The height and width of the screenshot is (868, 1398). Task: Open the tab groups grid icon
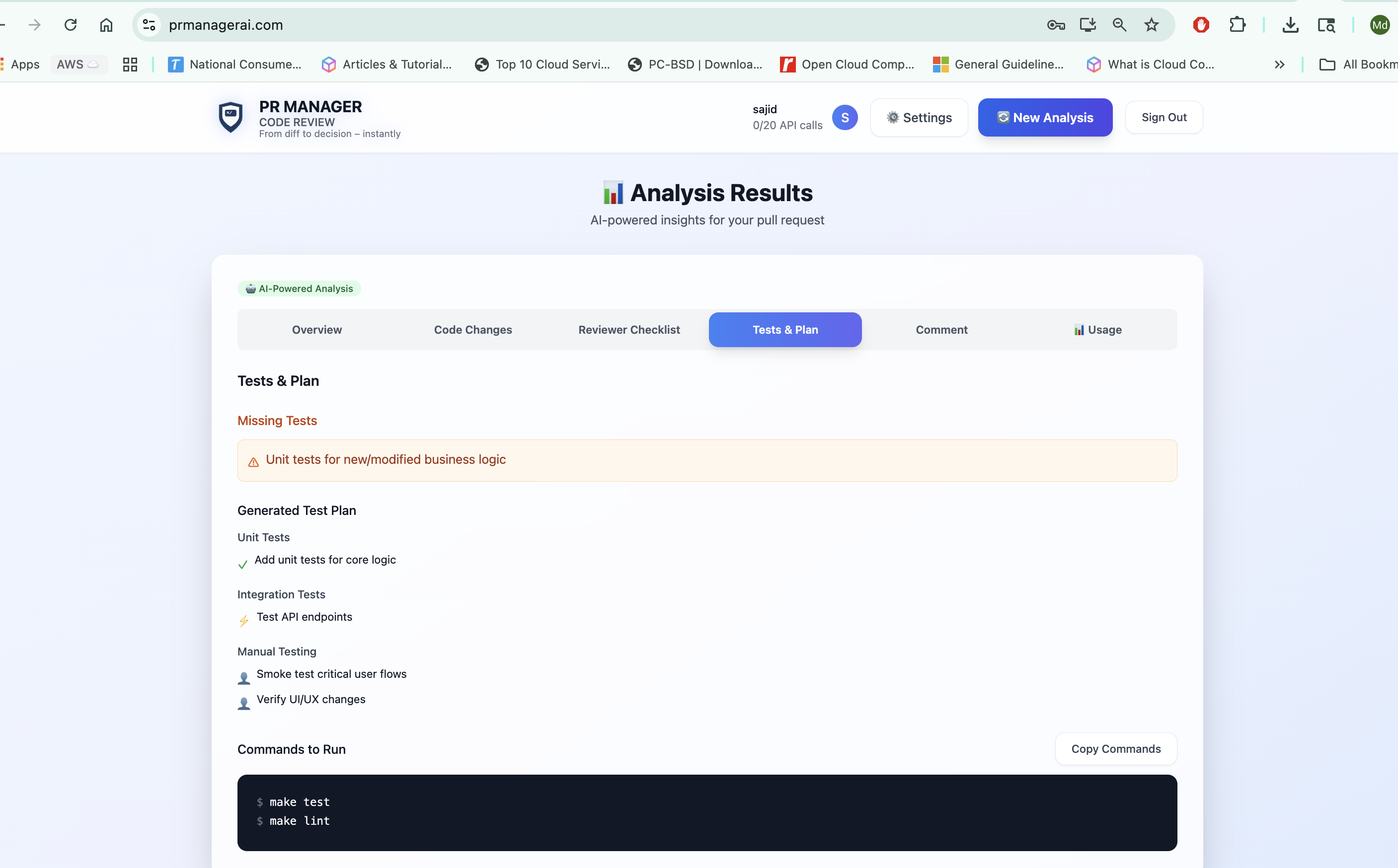point(130,64)
